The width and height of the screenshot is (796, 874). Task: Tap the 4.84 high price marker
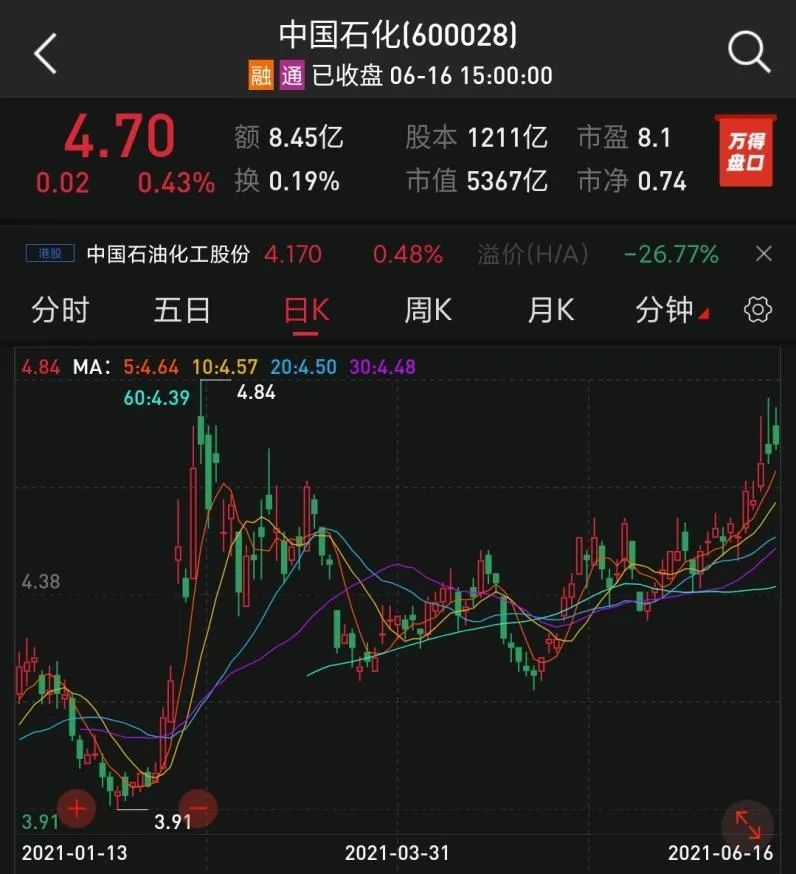pyautogui.click(x=256, y=392)
